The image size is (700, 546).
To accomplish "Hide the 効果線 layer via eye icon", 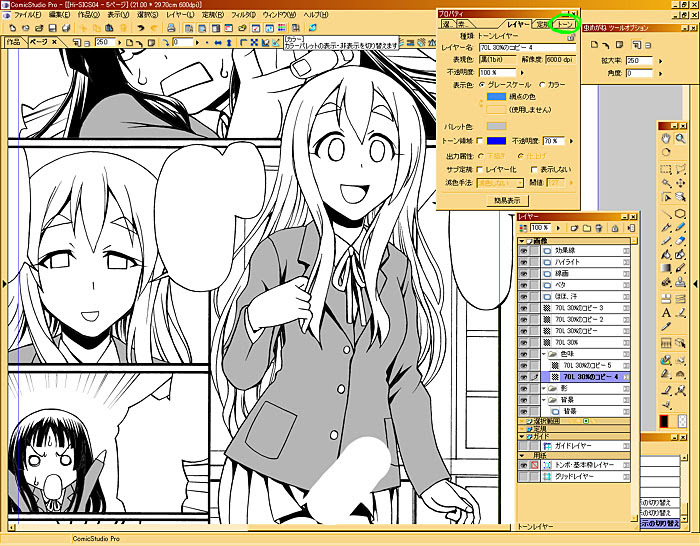I will click(523, 251).
